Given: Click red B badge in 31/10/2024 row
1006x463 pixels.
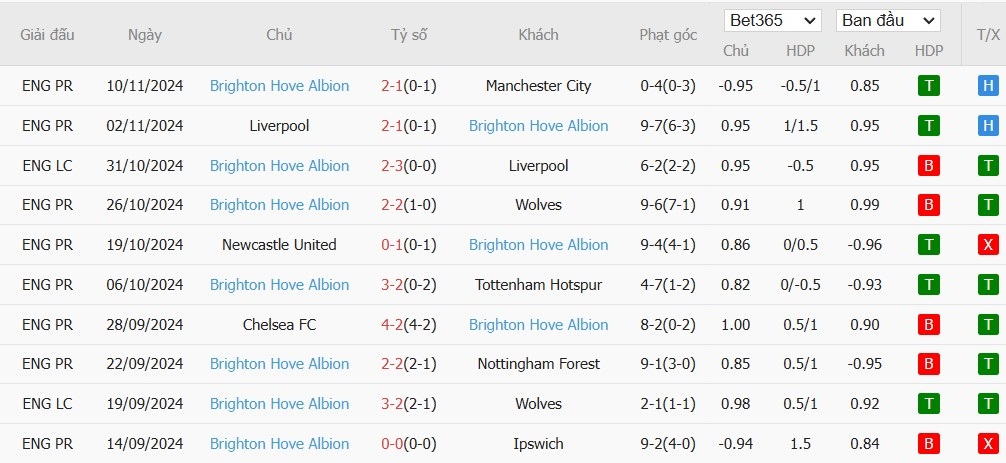Looking at the screenshot, I should pyautogui.click(x=928, y=166).
